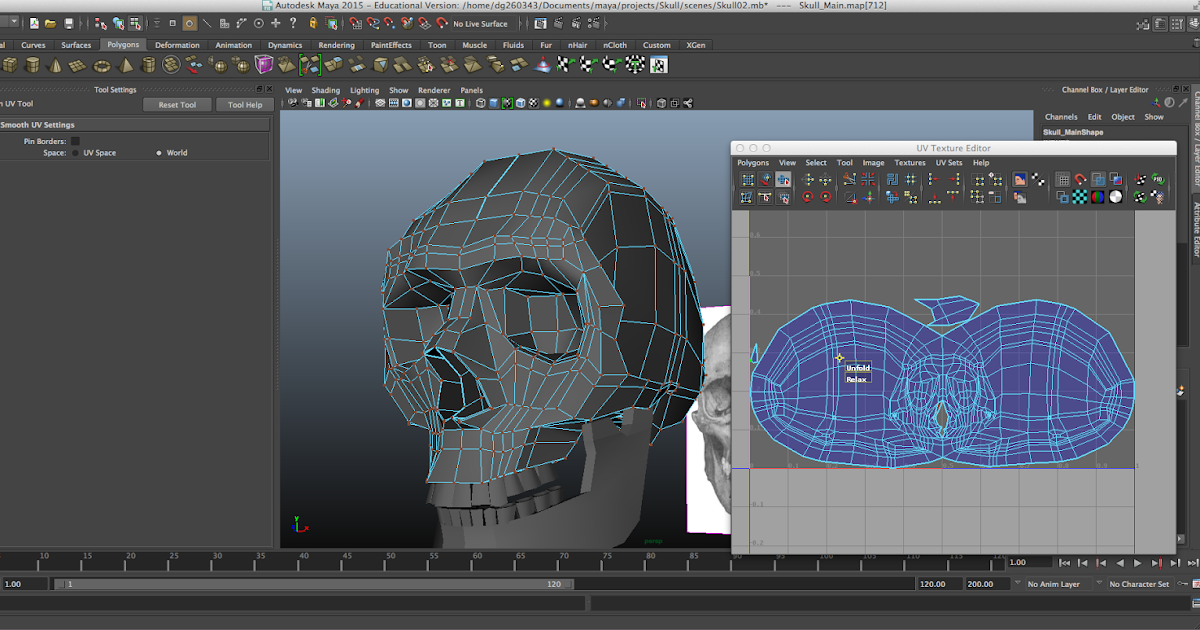Image resolution: width=1200 pixels, height=630 pixels.
Task: Open the Textures menu in the UV Texture Editor
Action: [x=910, y=162]
